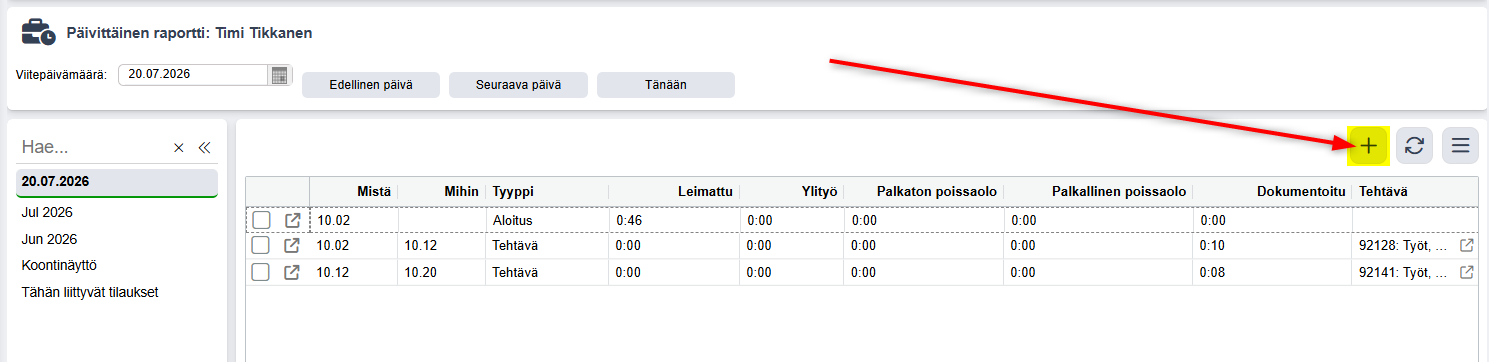Open task 92128 external link icon
The image size is (1489, 362).
coord(1466,245)
